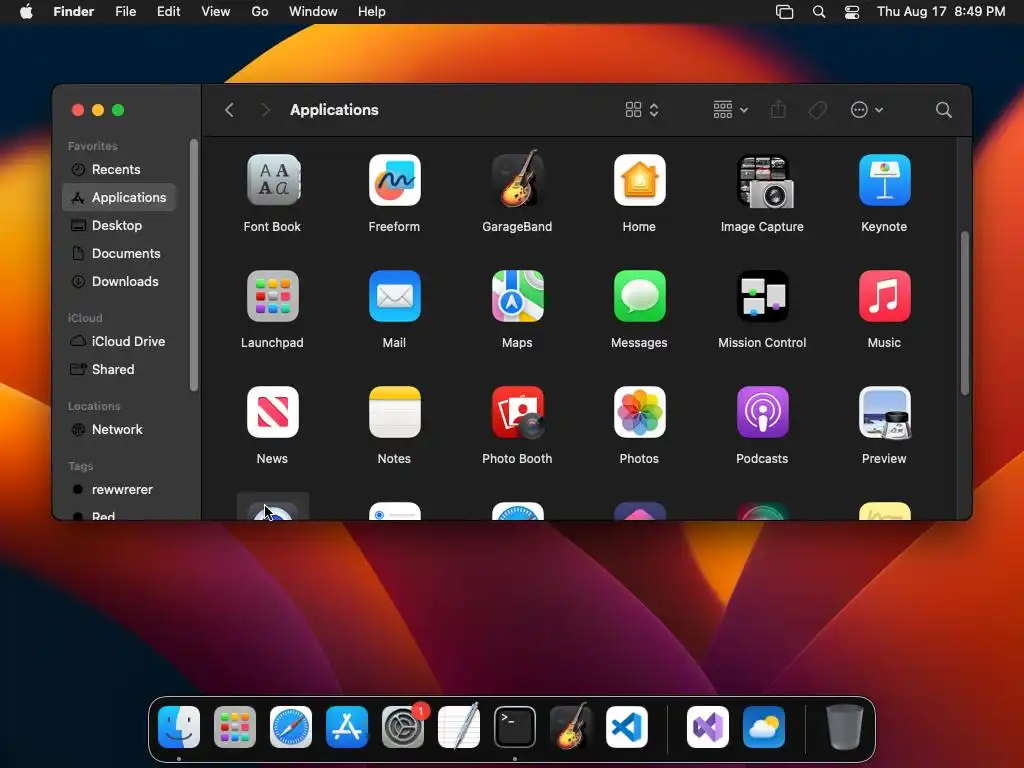Open Desktop from the sidebar
The image size is (1024, 768).
[119, 225]
